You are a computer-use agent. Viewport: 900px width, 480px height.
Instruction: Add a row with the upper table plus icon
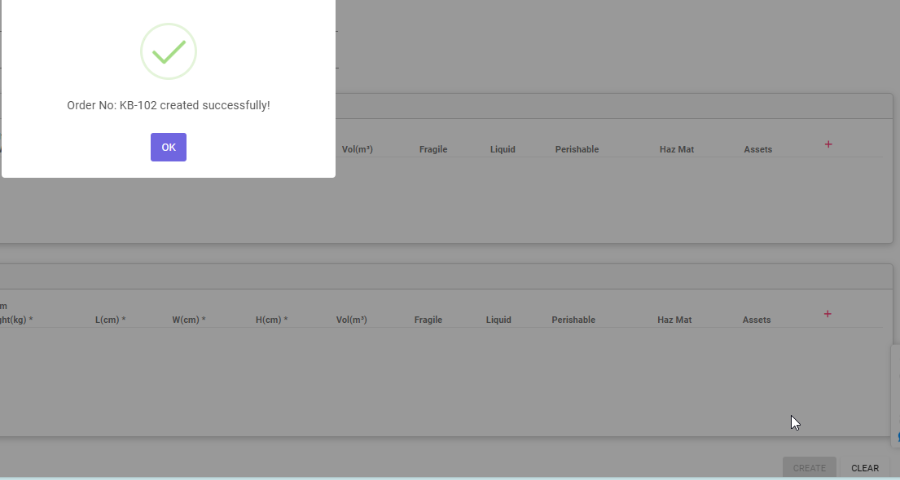tap(828, 144)
